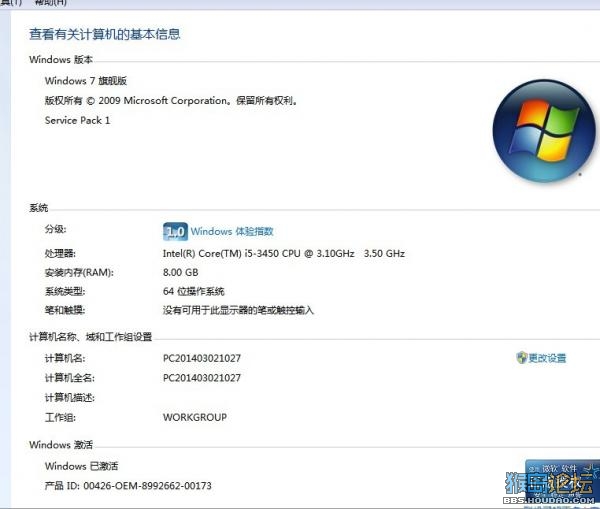This screenshot has width=600, height=509.
Task: Click the 更改设置 link
Action: [547, 358]
